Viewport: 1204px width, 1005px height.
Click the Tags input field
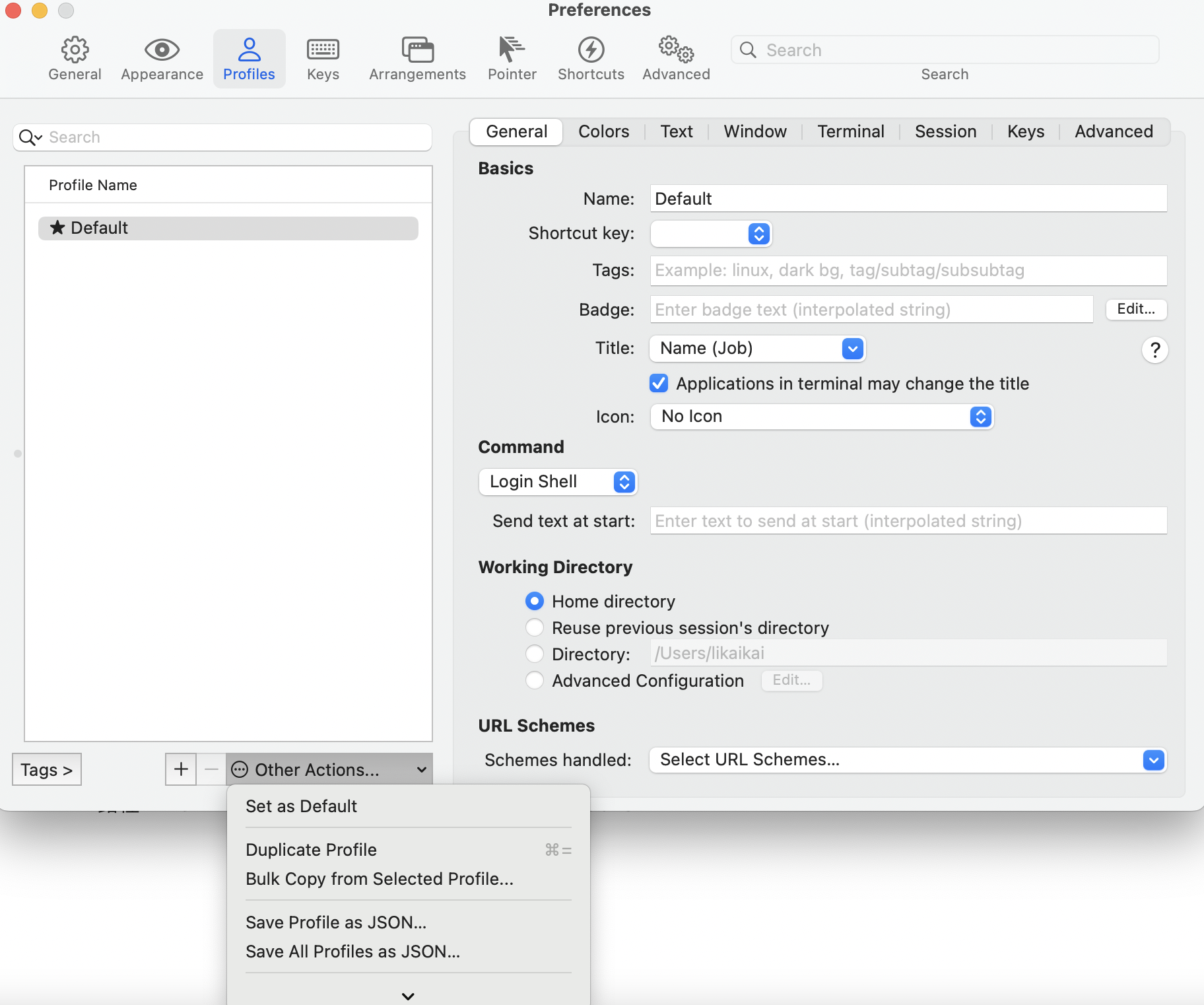908,271
